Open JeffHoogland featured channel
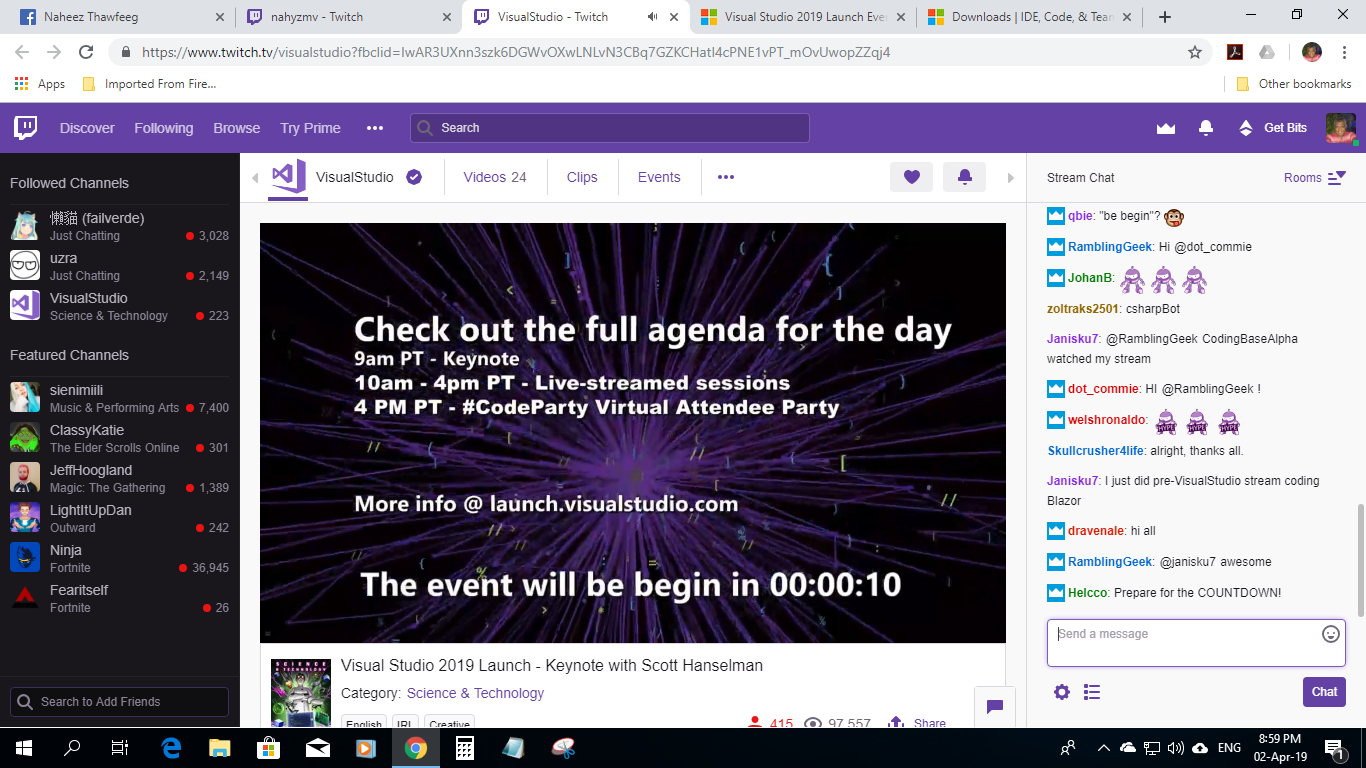Image resolution: width=1366 pixels, height=768 pixels. (x=120, y=478)
